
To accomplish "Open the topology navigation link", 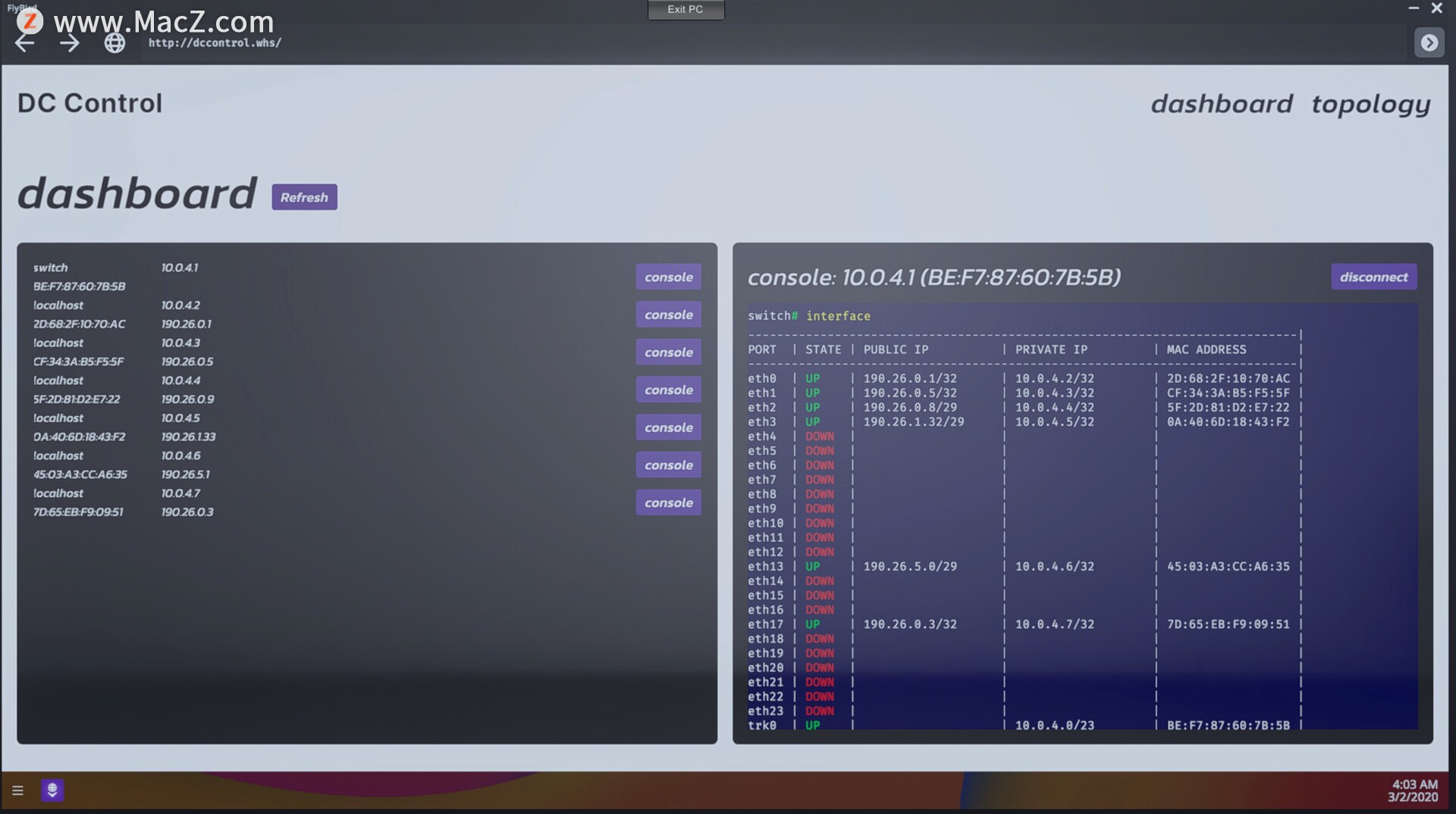I will click(1371, 104).
